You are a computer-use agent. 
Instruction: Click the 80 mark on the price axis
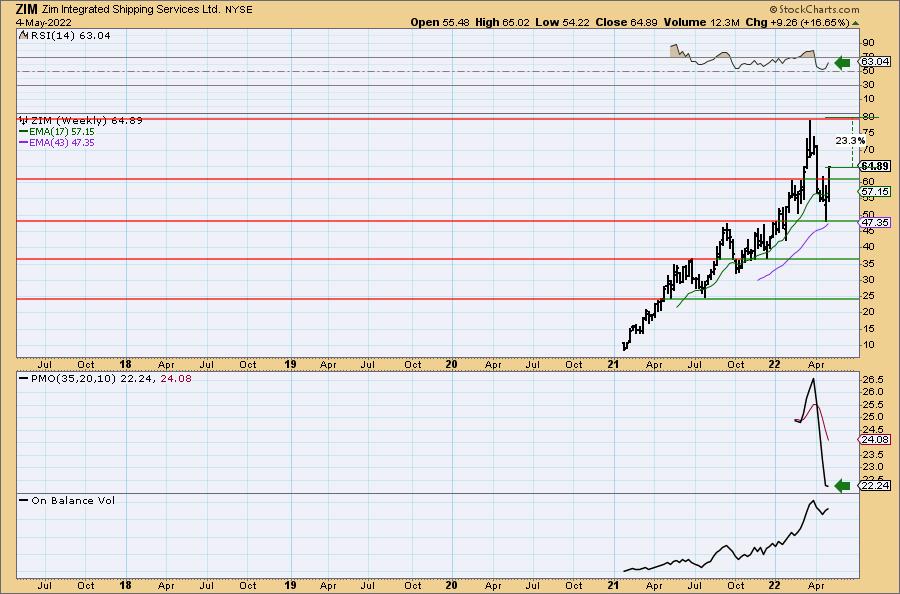pos(868,117)
